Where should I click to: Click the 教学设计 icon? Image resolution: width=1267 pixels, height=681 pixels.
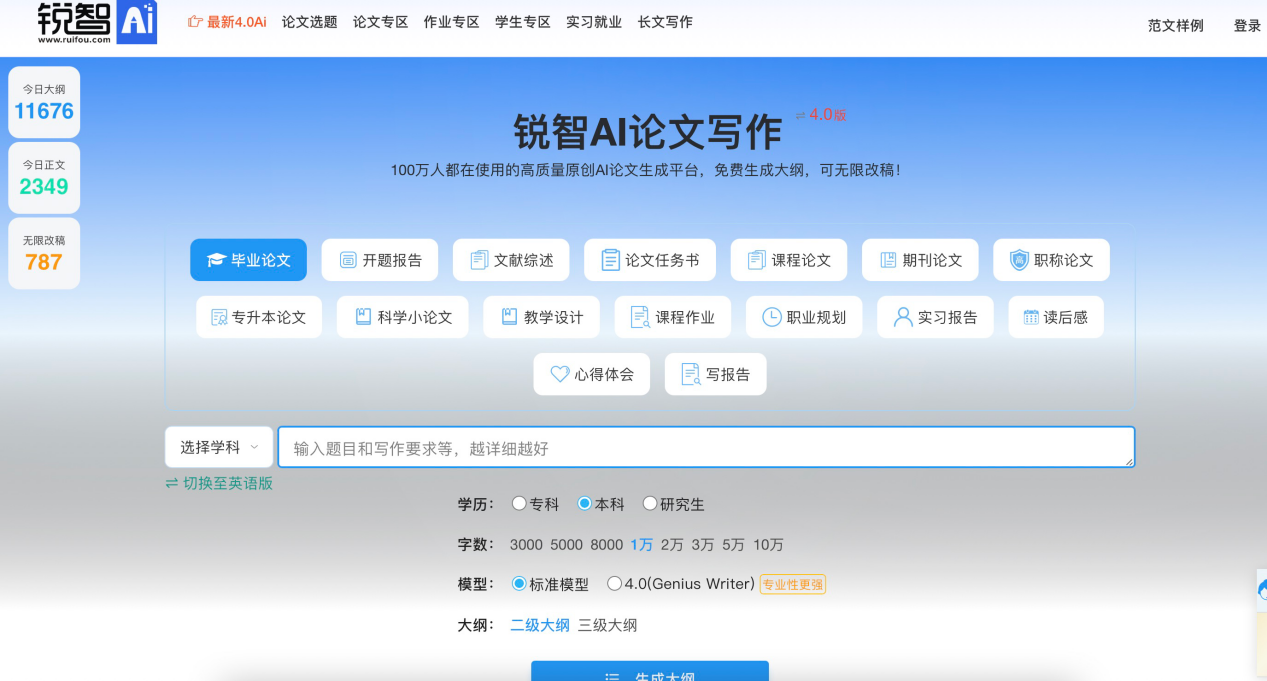[x=509, y=317]
